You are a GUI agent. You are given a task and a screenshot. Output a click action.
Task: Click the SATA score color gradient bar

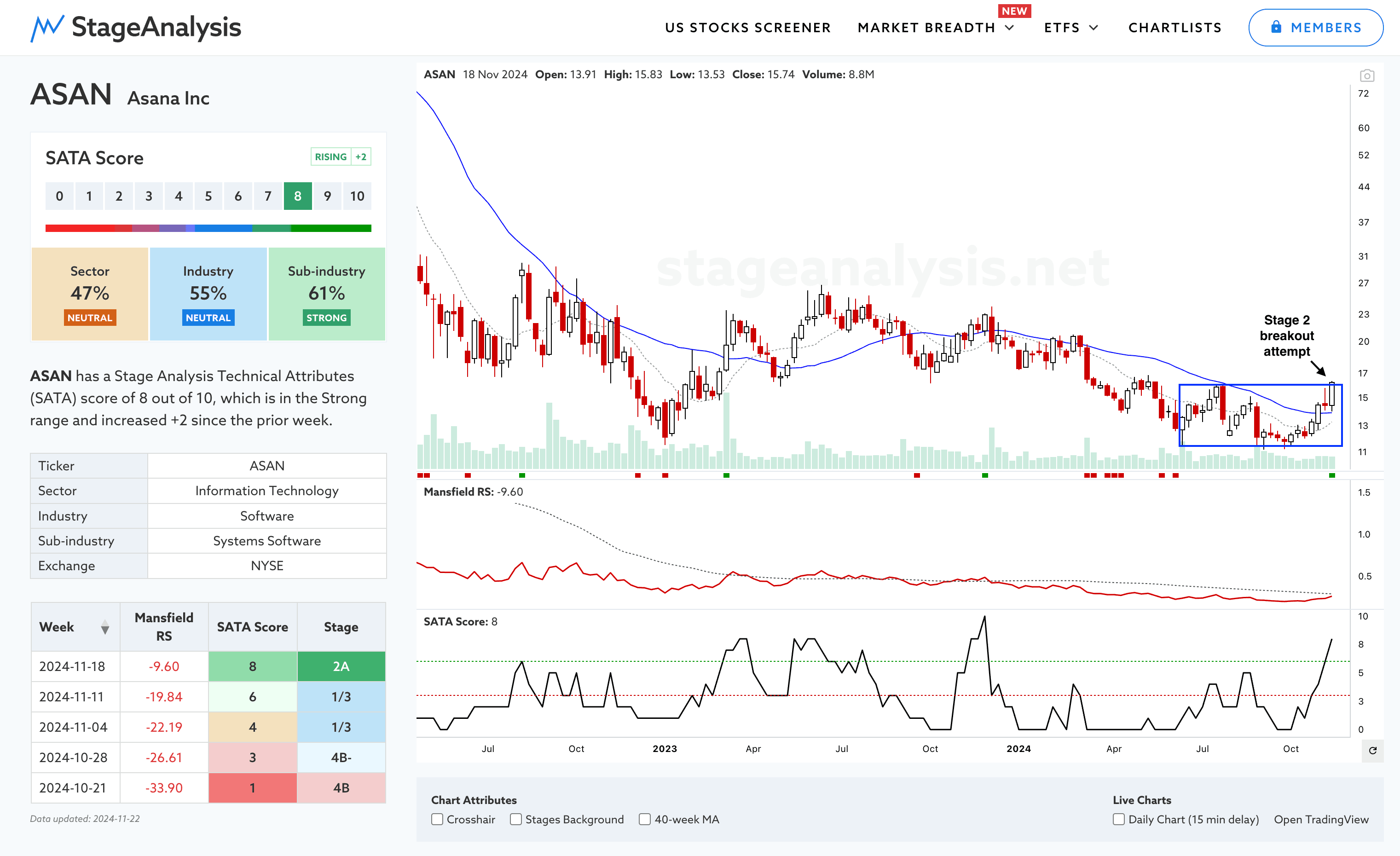208,228
